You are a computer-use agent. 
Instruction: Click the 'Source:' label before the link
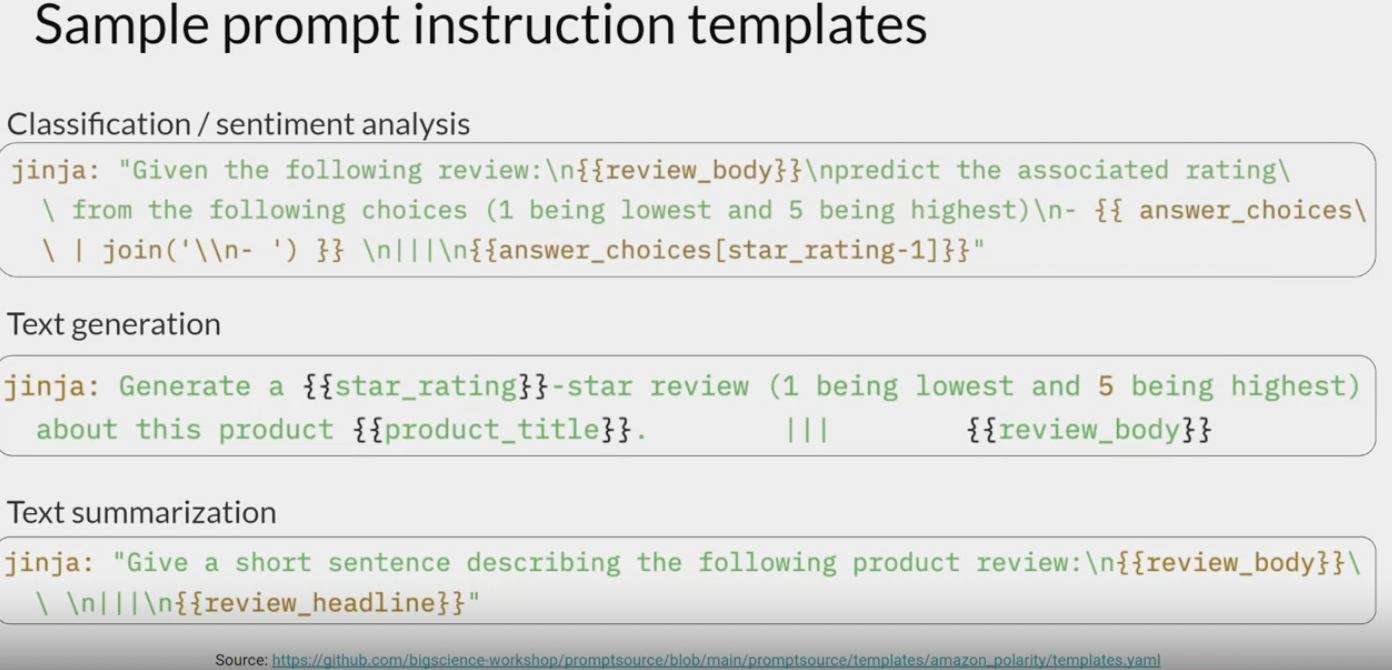point(240,660)
